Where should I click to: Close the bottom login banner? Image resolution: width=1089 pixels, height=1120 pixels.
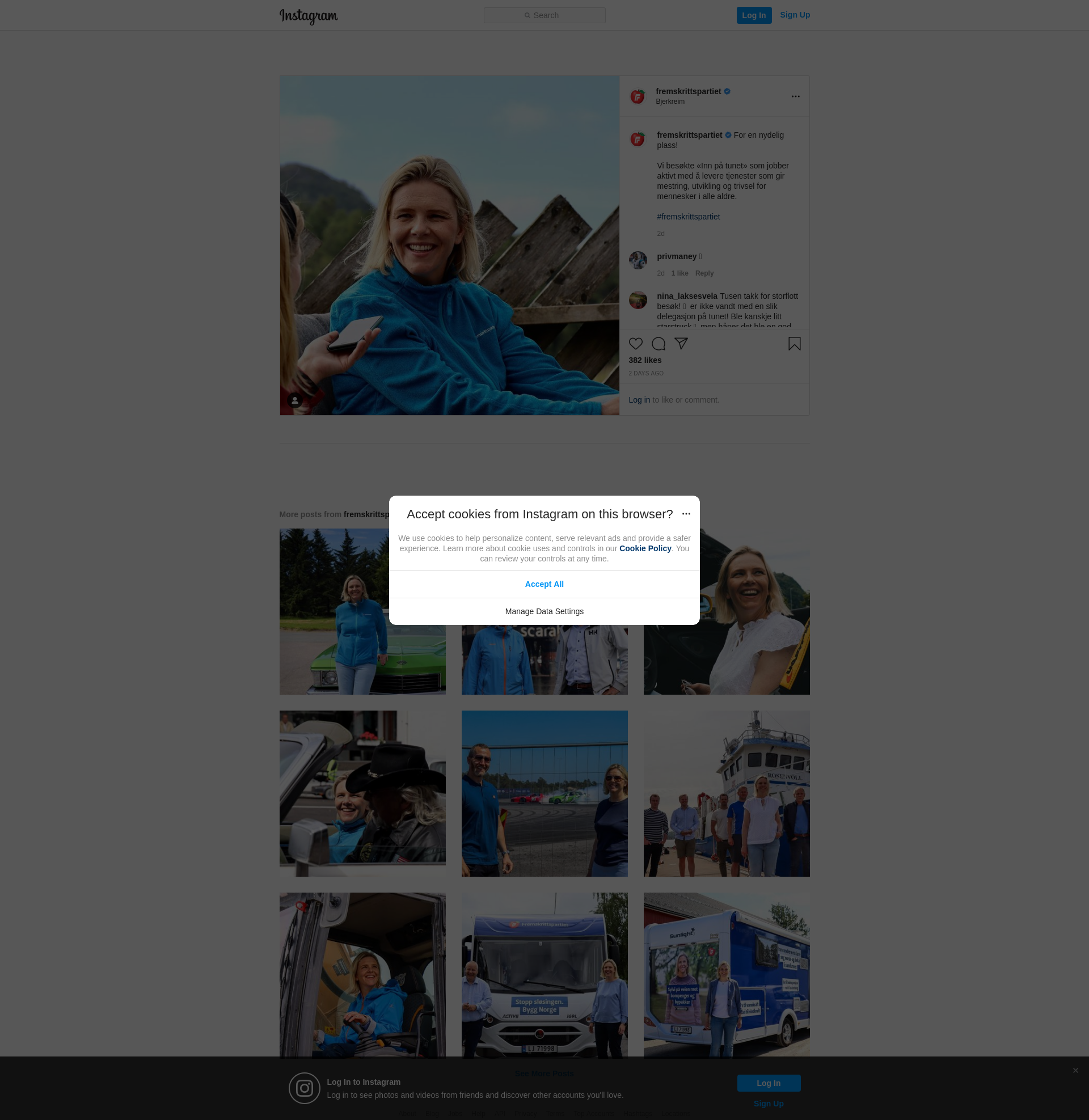pos(1075,1070)
